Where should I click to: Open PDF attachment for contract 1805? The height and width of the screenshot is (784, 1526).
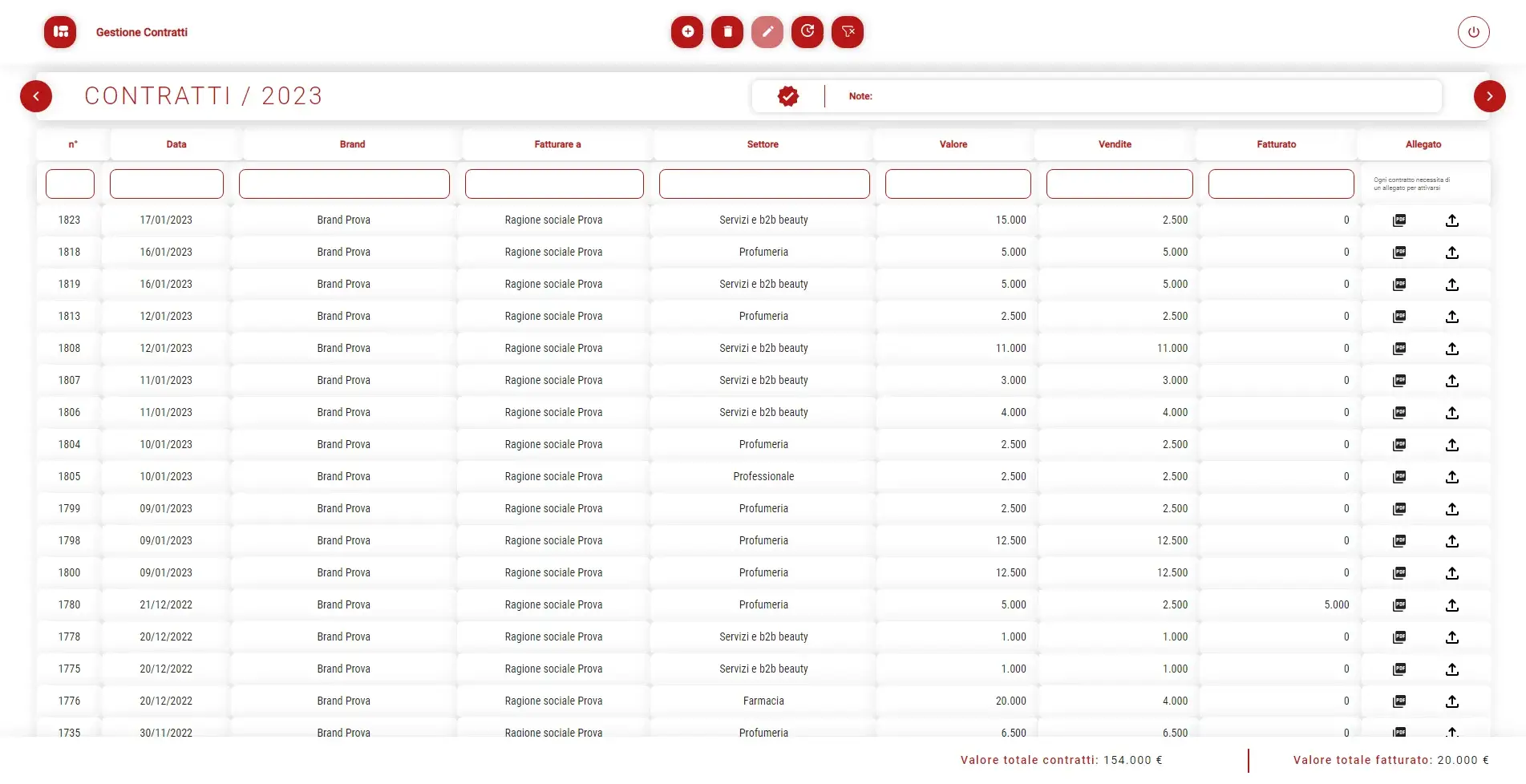point(1399,476)
